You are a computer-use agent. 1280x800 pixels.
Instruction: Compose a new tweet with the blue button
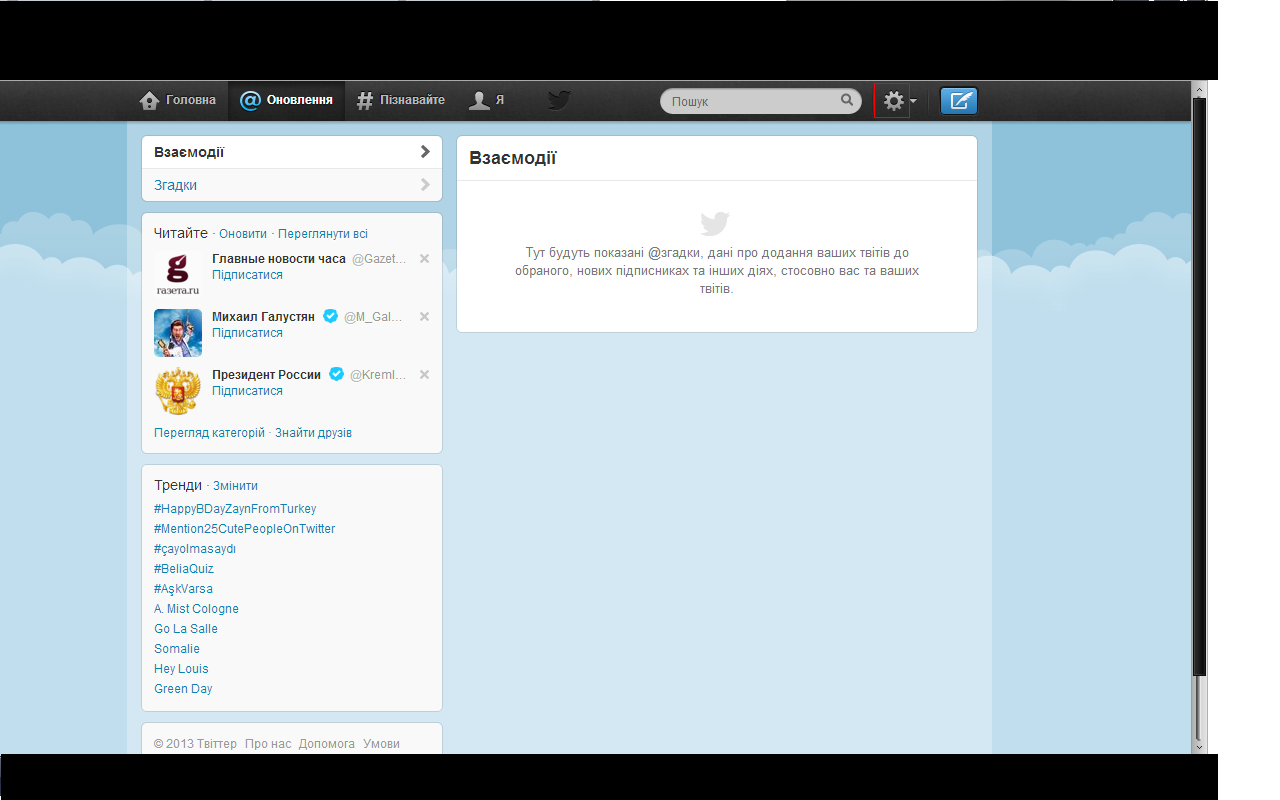[x=959, y=100]
